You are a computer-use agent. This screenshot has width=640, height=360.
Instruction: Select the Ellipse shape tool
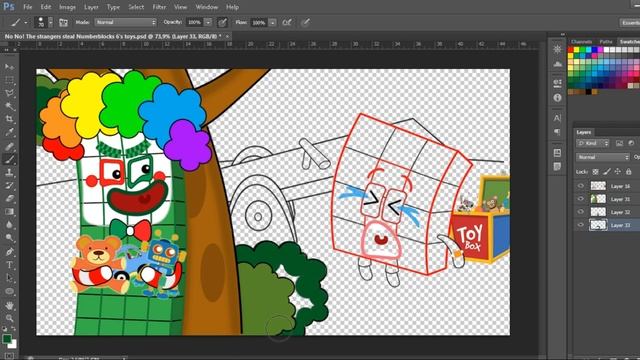point(9,291)
